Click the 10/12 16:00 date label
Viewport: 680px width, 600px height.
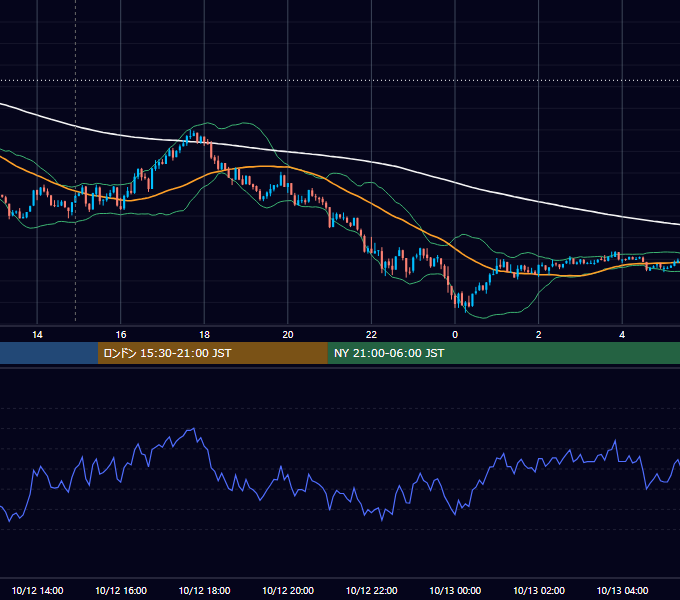[x=121, y=590]
